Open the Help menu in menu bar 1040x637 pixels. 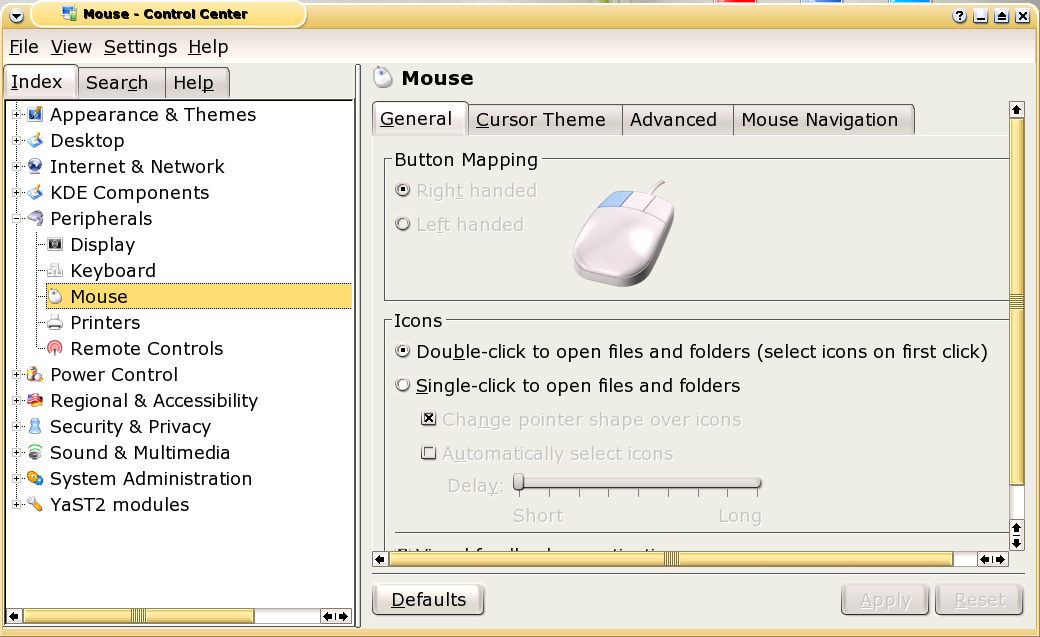208,46
